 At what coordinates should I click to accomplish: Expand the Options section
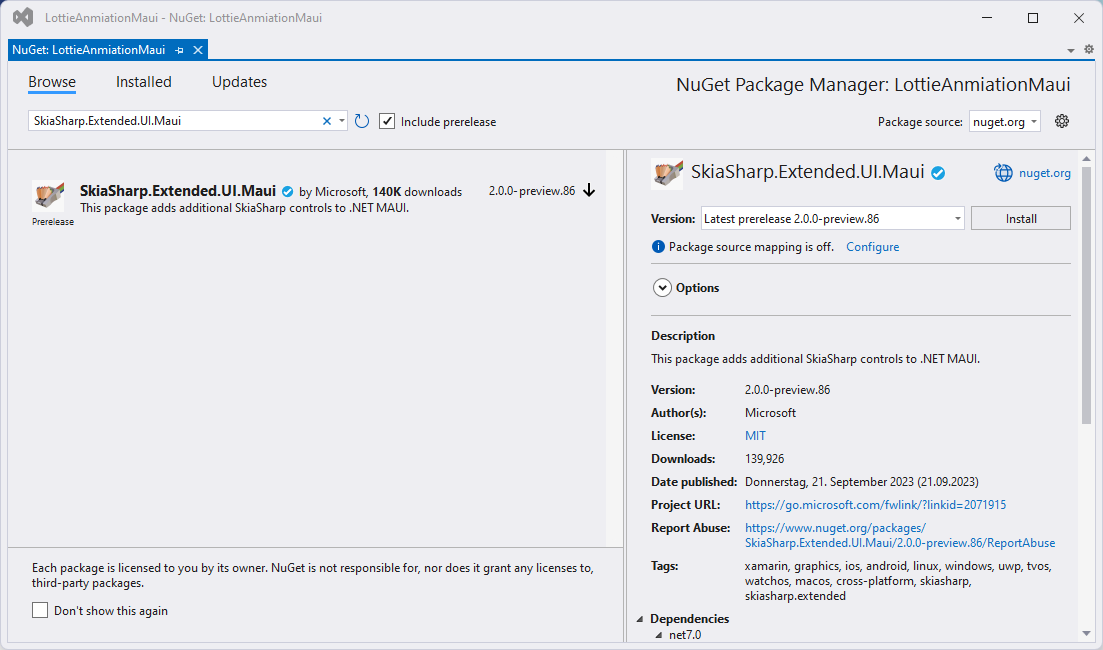pos(661,288)
